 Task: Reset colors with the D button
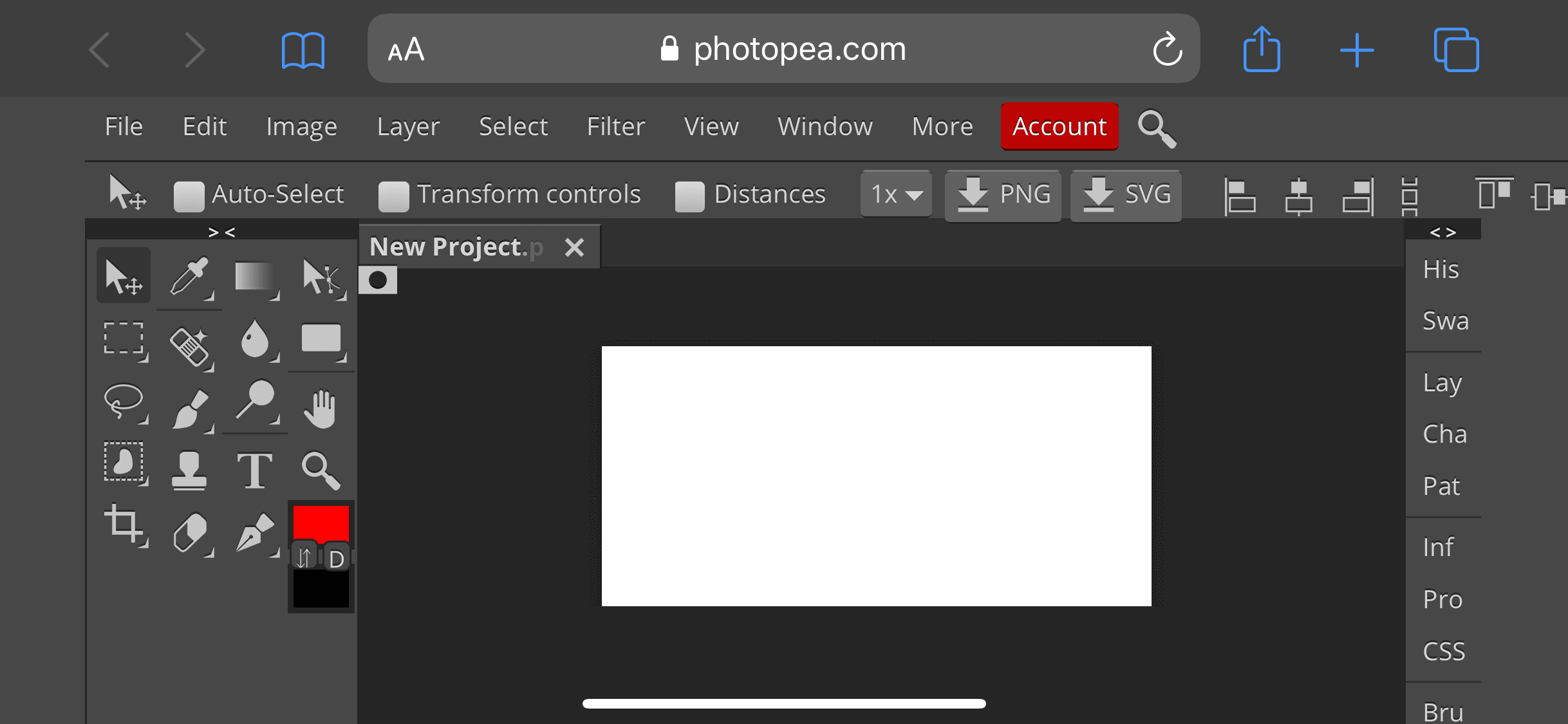tap(336, 559)
